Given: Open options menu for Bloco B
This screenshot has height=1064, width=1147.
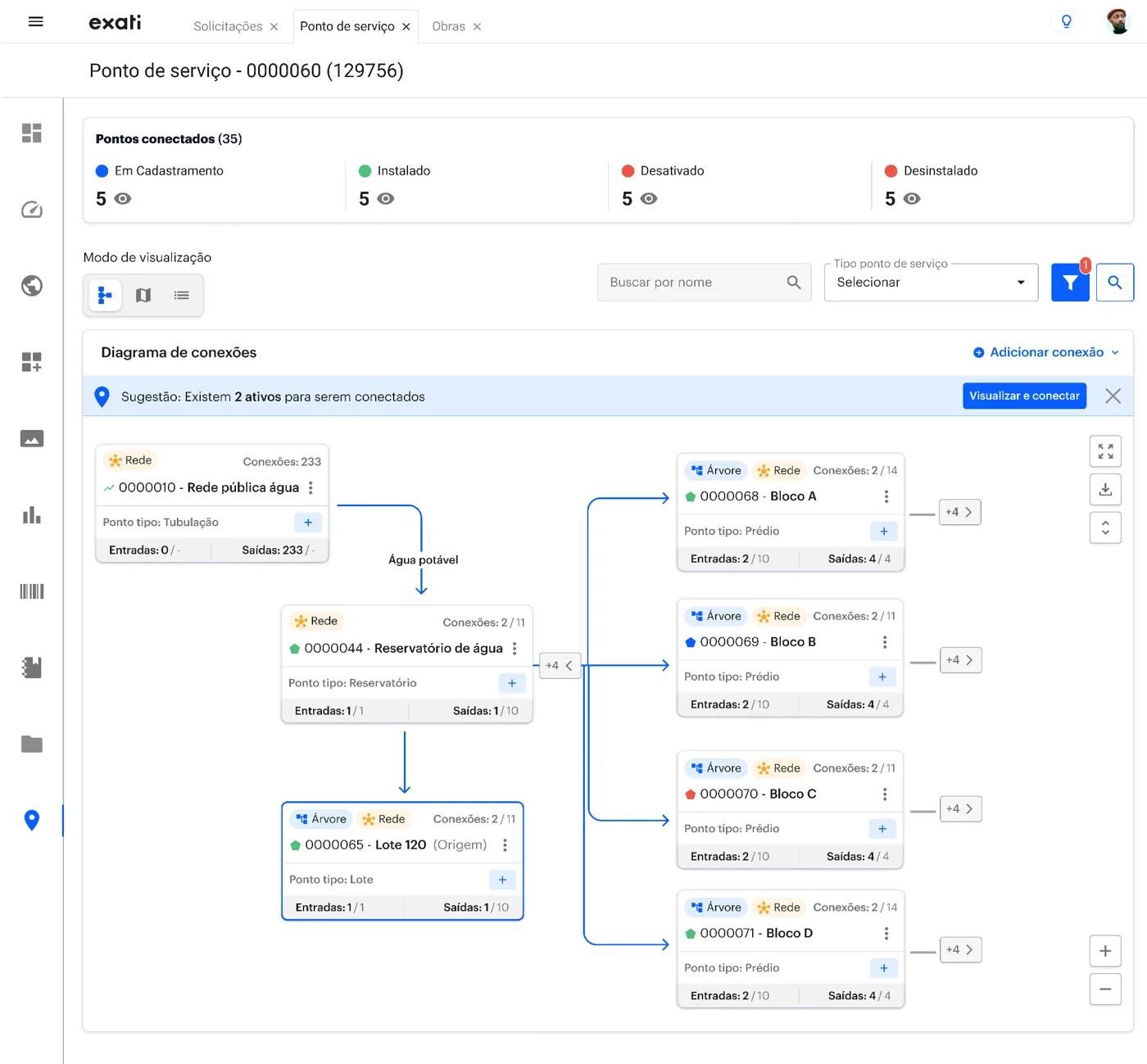Looking at the screenshot, I should point(885,642).
